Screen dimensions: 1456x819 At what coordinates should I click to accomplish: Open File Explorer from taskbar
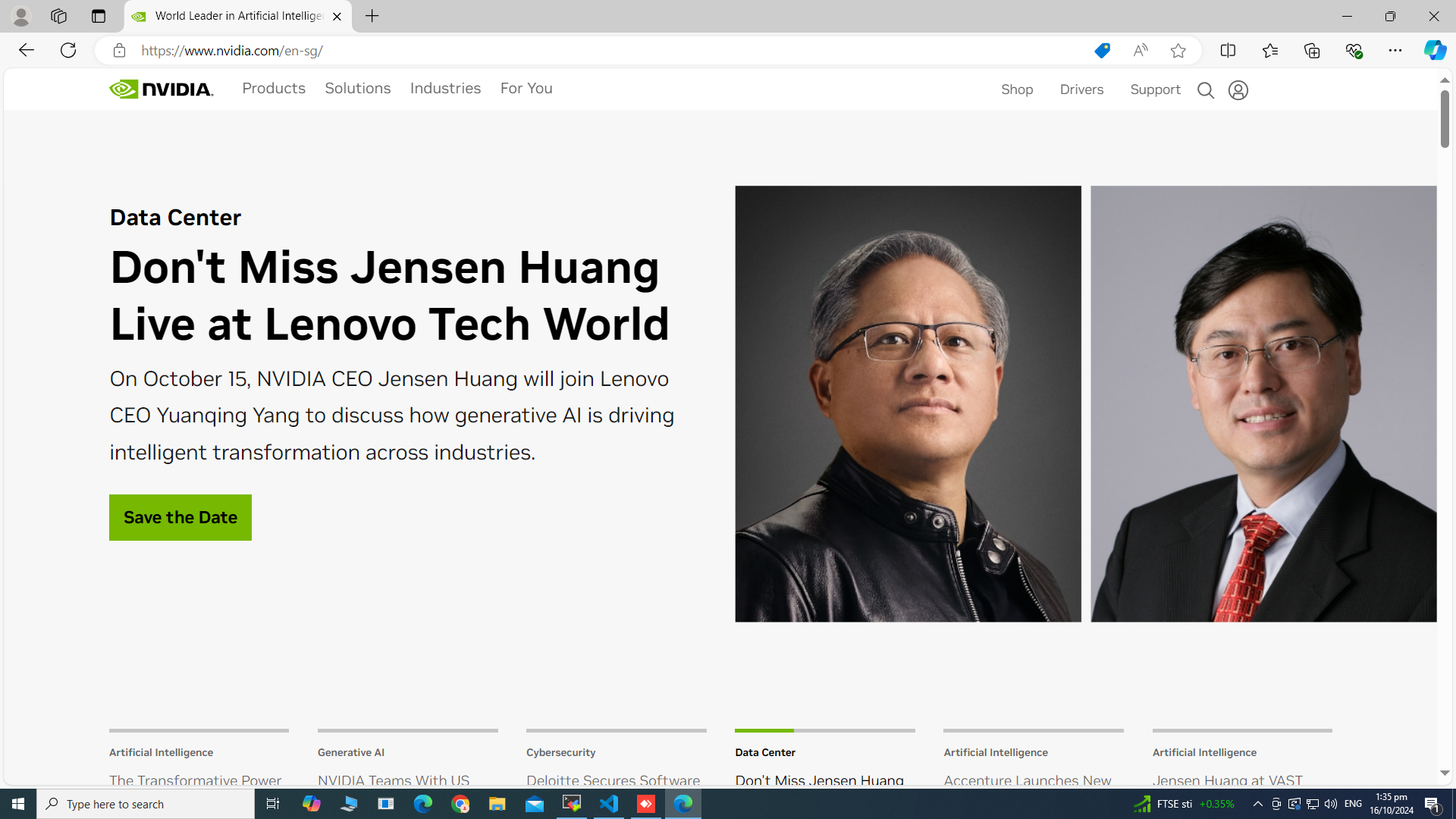497,804
